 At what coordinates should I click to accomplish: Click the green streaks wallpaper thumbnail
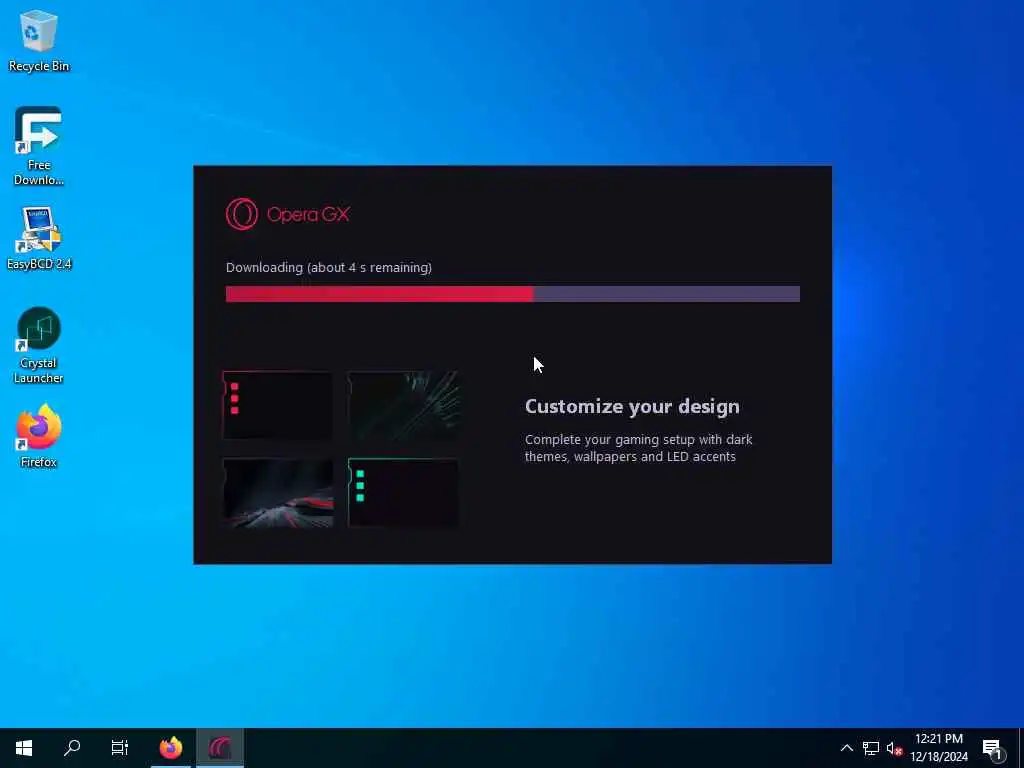click(x=403, y=405)
